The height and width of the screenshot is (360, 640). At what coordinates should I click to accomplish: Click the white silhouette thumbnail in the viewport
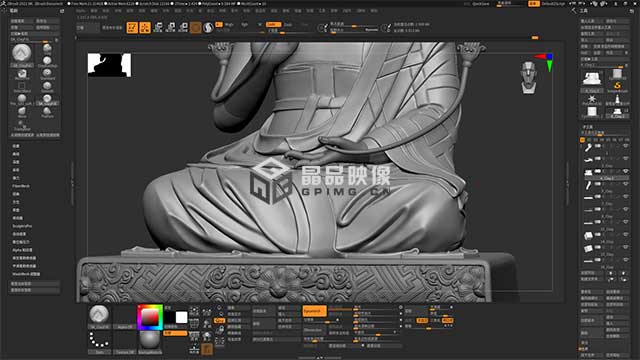coord(109,65)
